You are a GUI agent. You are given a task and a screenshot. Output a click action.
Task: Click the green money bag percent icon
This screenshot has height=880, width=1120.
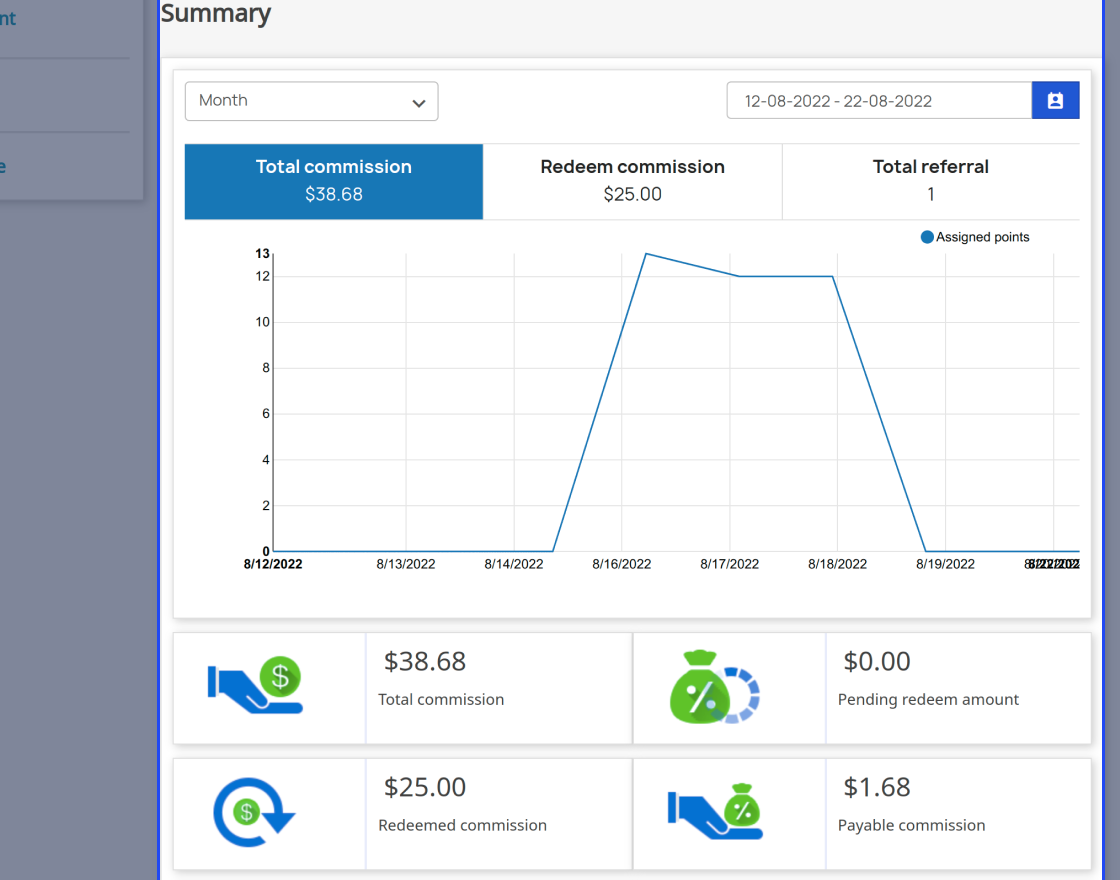pos(714,686)
